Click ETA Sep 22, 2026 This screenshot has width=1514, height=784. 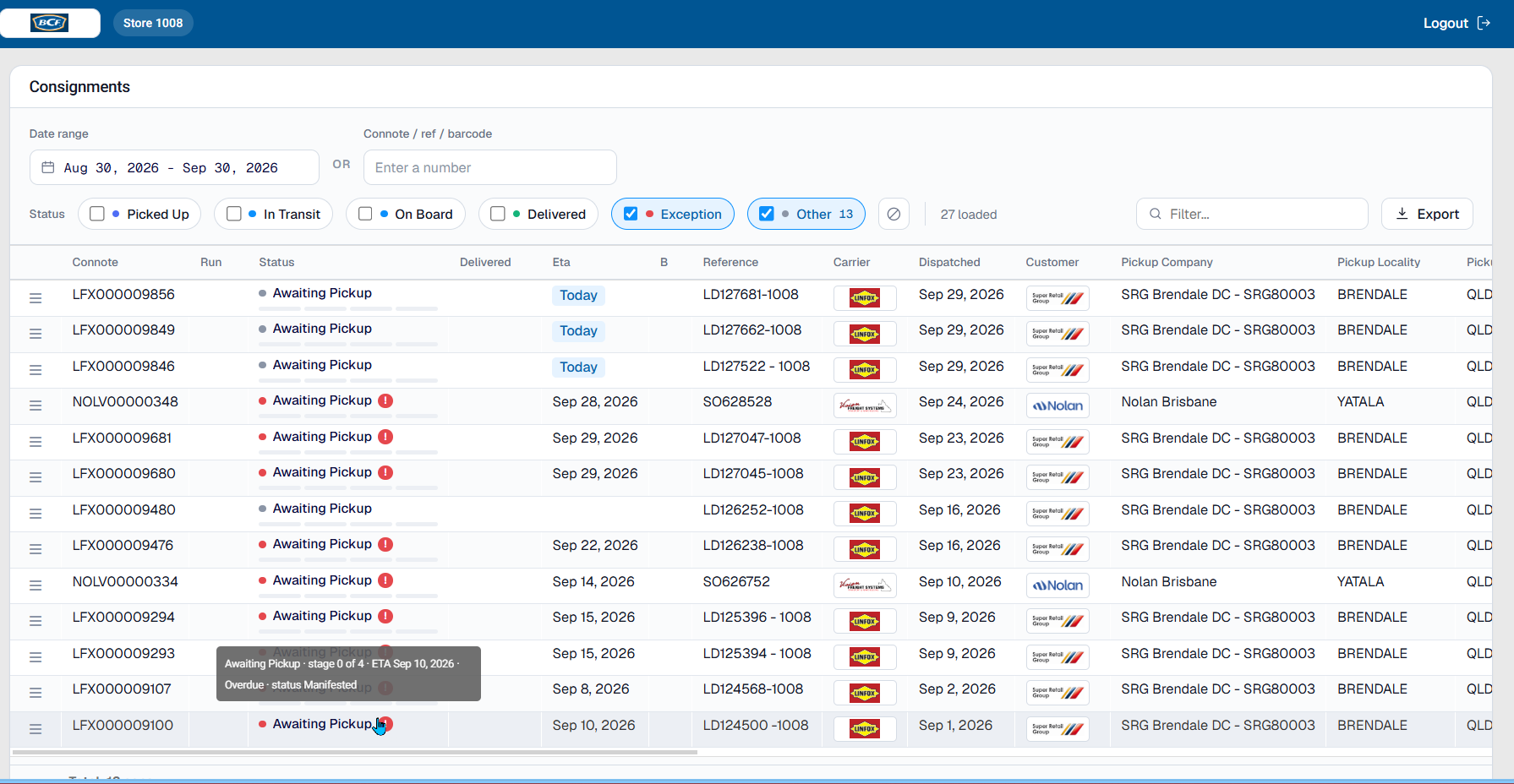coord(595,545)
